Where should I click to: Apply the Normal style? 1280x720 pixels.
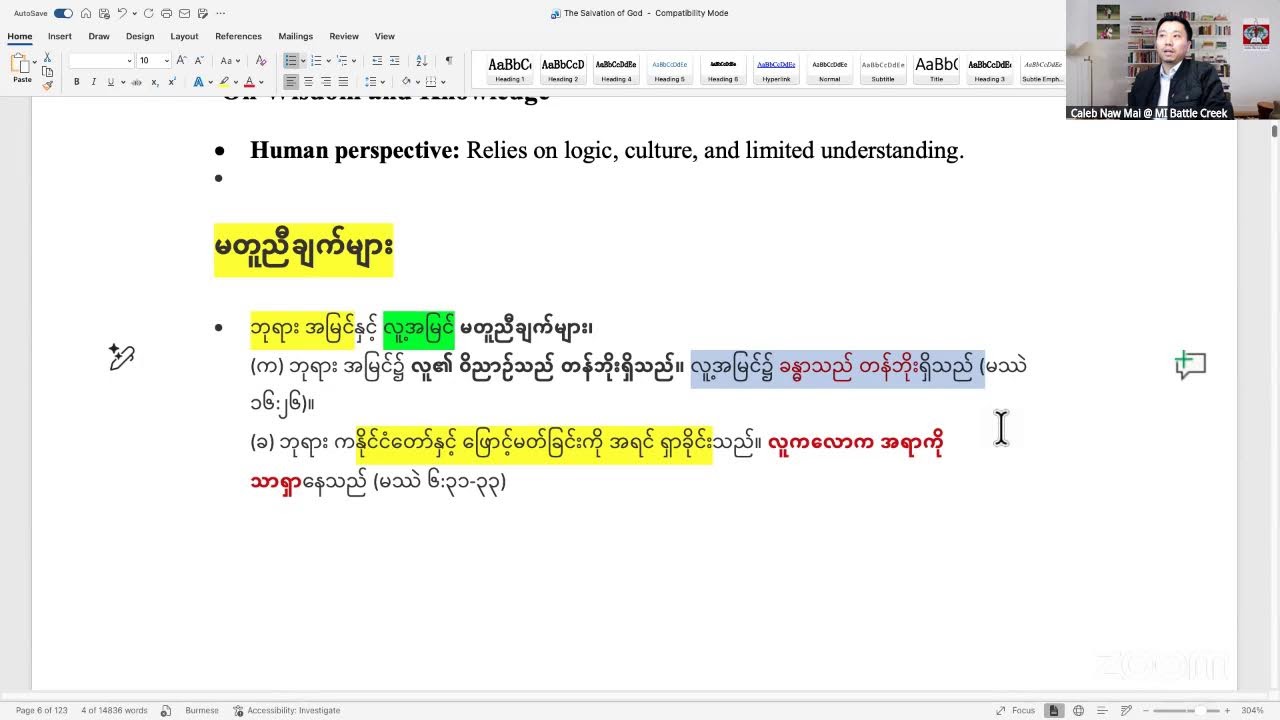[x=829, y=69]
